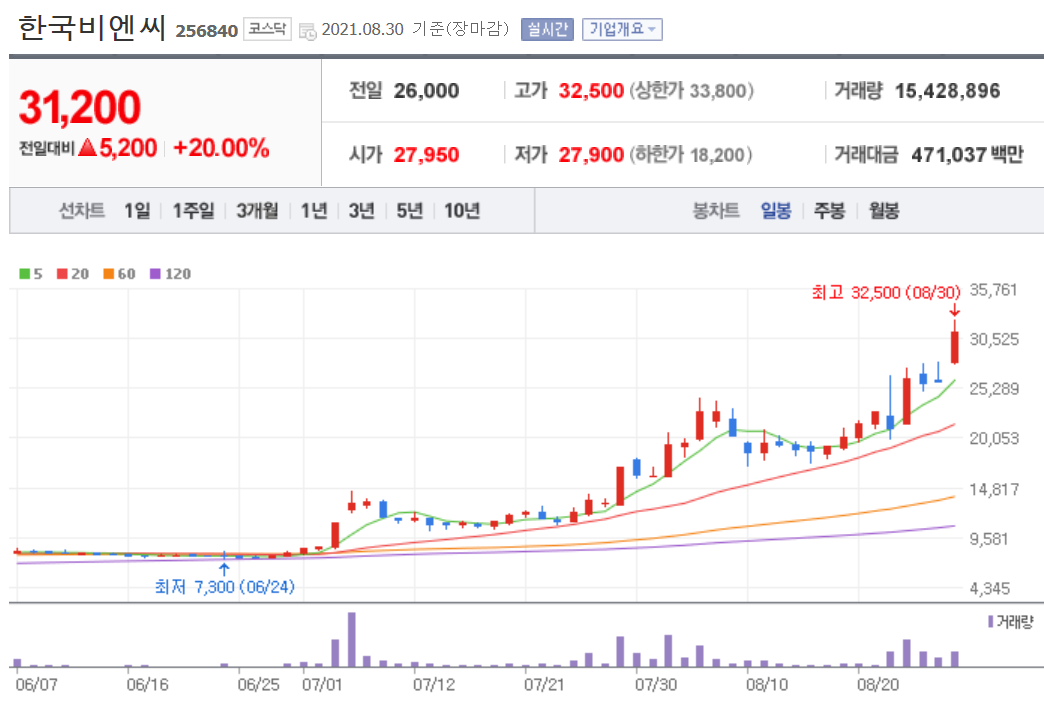
Task: Click the 한국비엔씨 company name
Action: (92, 28)
